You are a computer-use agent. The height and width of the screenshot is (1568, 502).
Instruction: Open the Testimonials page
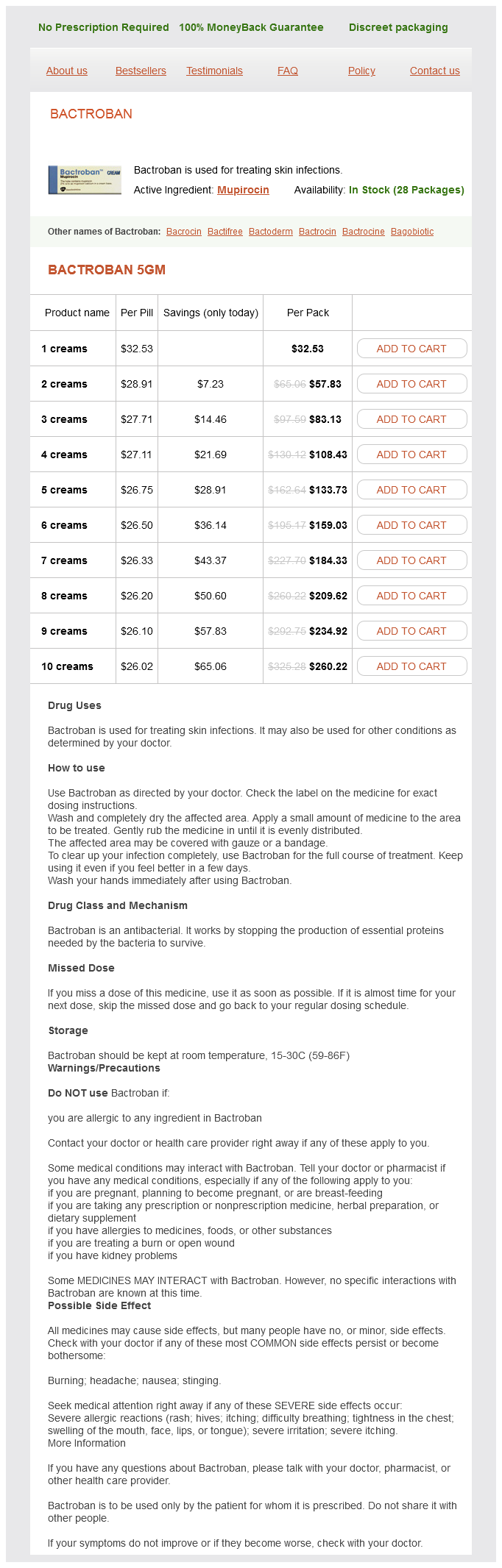tap(214, 71)
